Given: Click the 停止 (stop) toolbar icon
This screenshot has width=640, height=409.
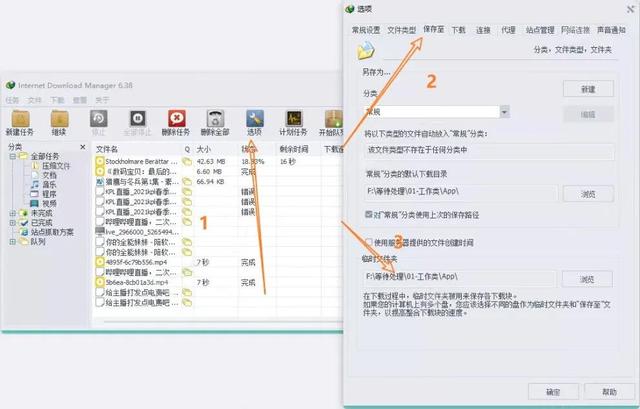Looking at the screenshot, I should click(x=98, y=119).
